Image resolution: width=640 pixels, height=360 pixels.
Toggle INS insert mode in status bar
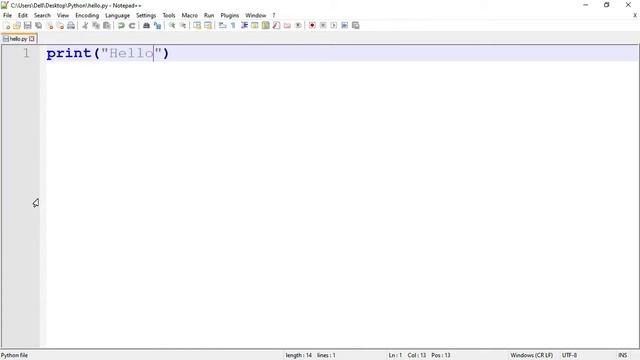point(622,355)
